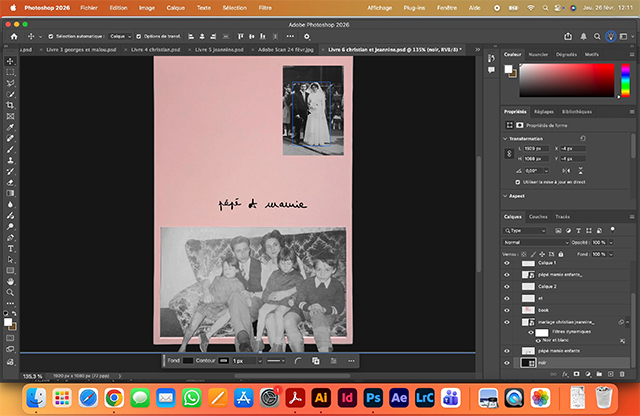Viewport: 640px width, 416px height.
Task: Expand the Aspect section
Action: tap(505, 196)
